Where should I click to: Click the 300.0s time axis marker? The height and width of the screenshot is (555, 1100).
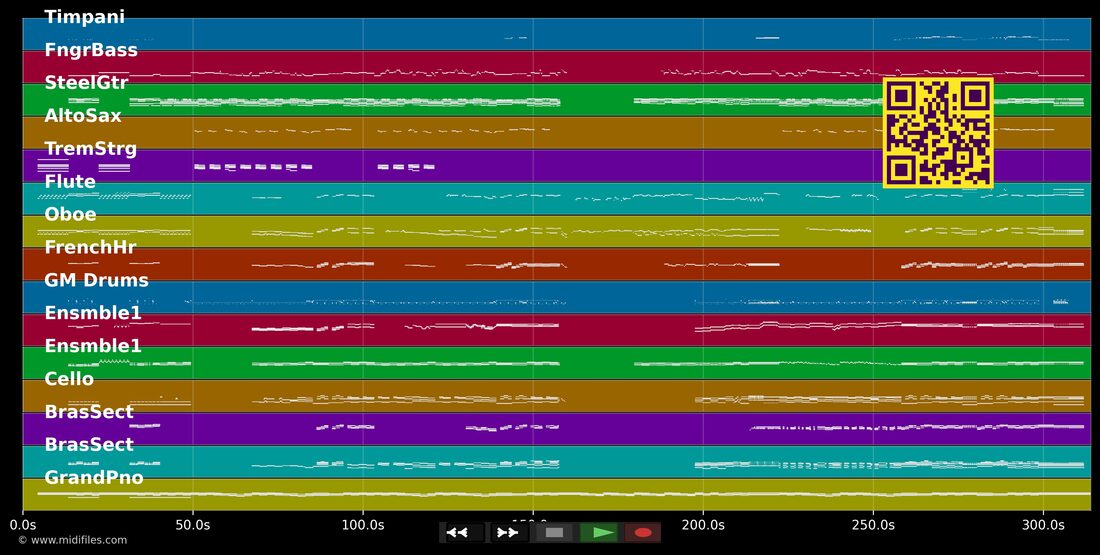(1043, 525)
